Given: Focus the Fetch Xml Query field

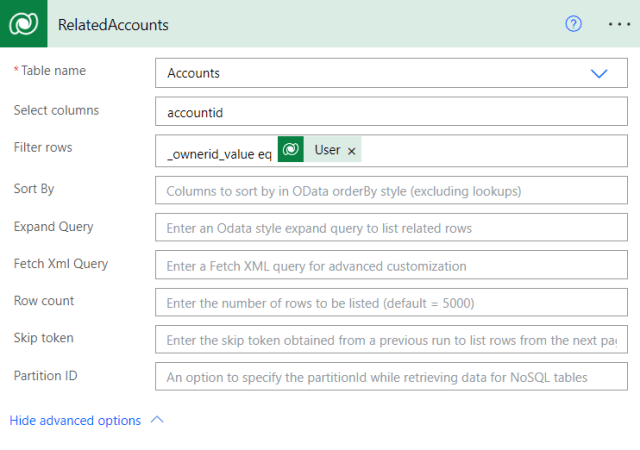Looking at the screenshot, I should click(391, 266).
